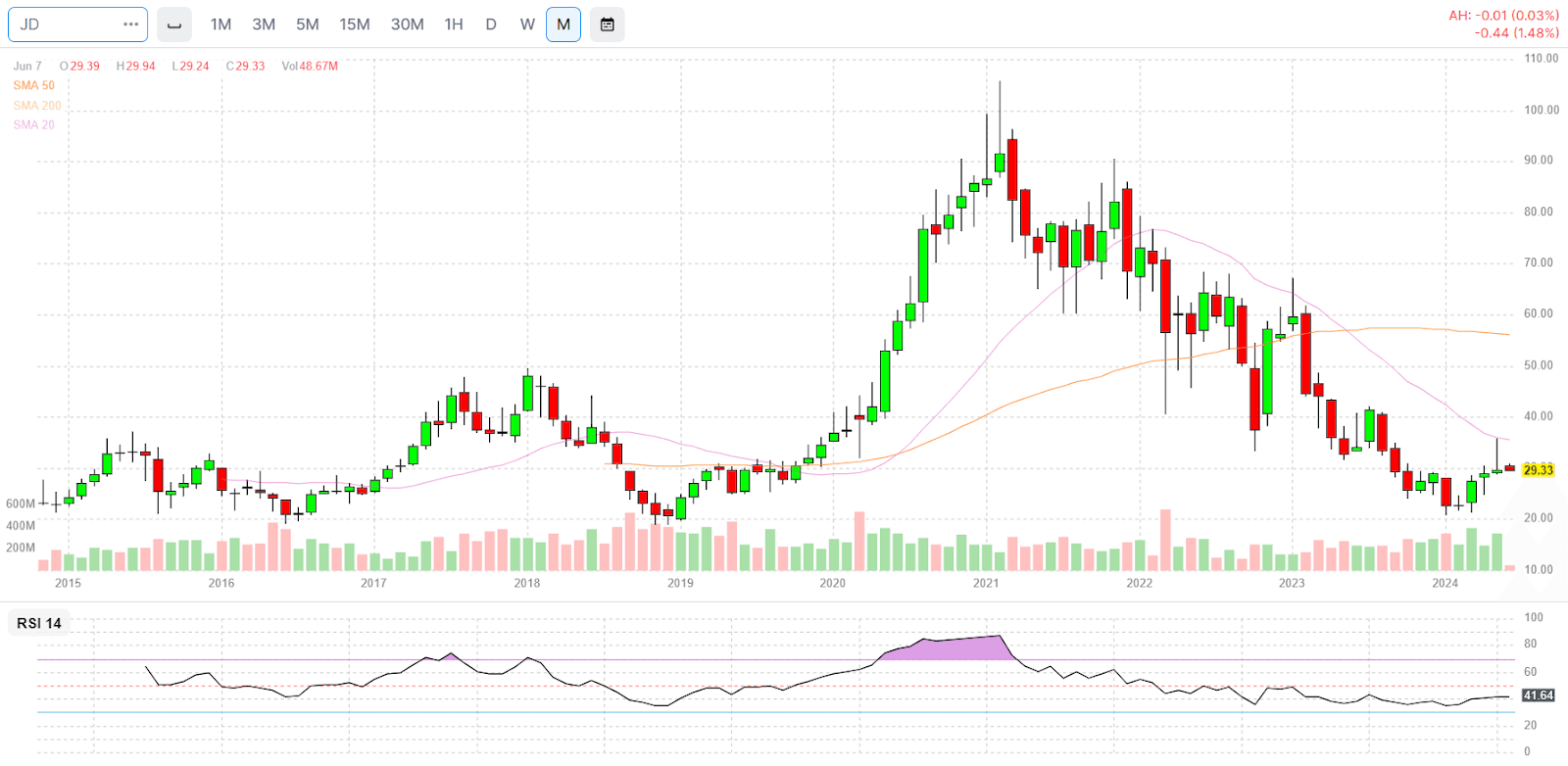Click the 50.00 price axis label
The image size is (1568, 766).
point(1539,365)
